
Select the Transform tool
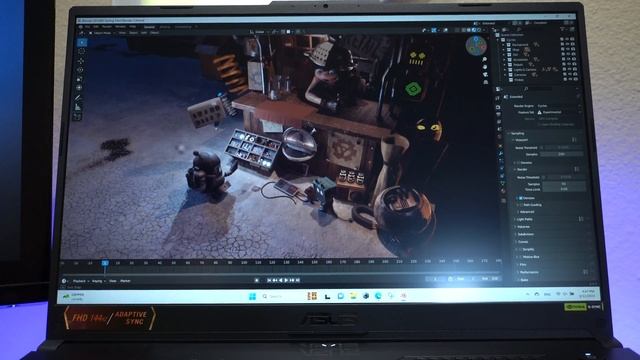coord(80,88)
